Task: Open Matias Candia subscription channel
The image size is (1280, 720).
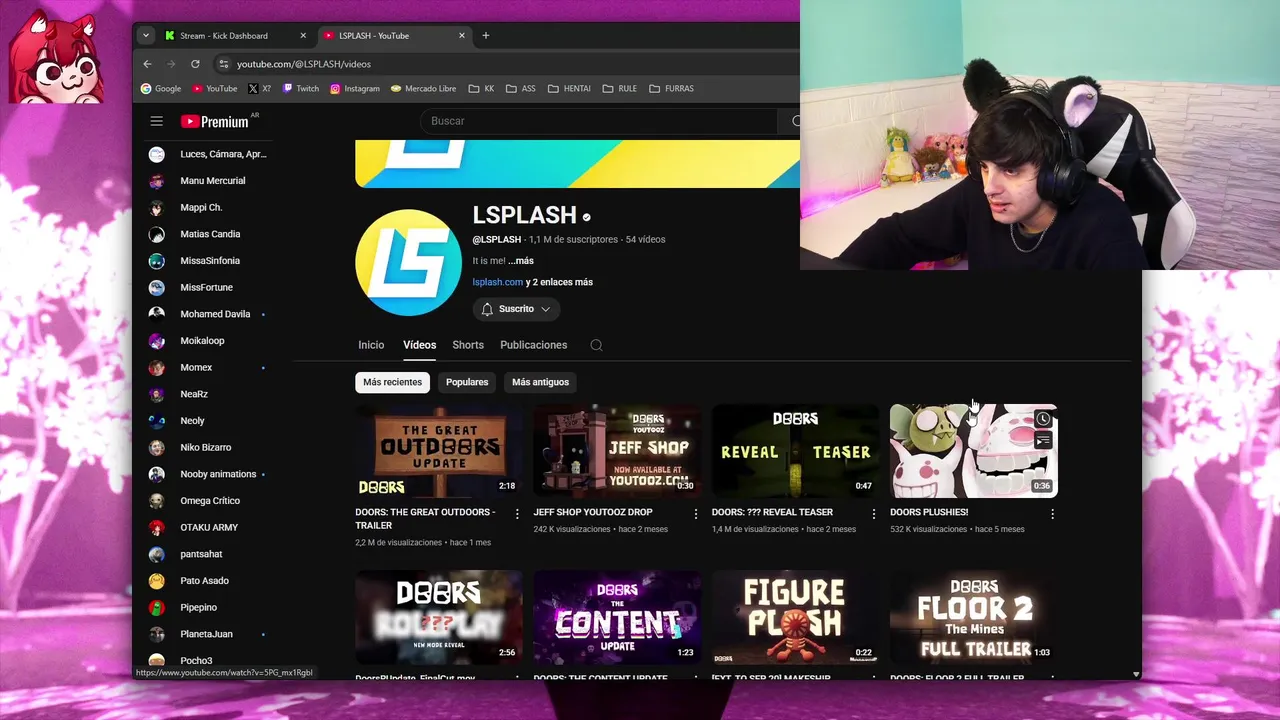Action: pyautogui.click(x=207, y=234)
